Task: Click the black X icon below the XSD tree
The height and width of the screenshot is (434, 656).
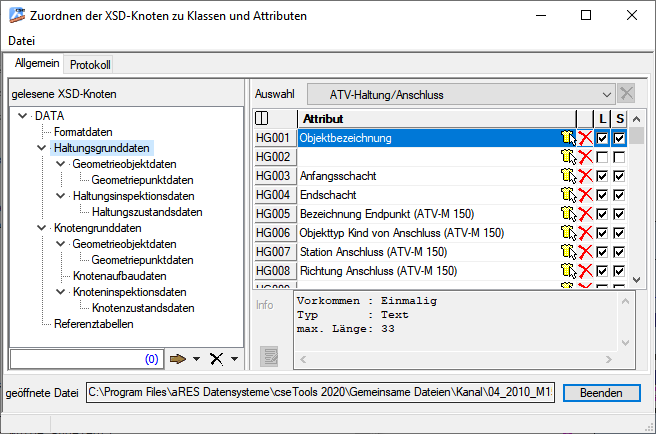Action: (x=215, y=358)
